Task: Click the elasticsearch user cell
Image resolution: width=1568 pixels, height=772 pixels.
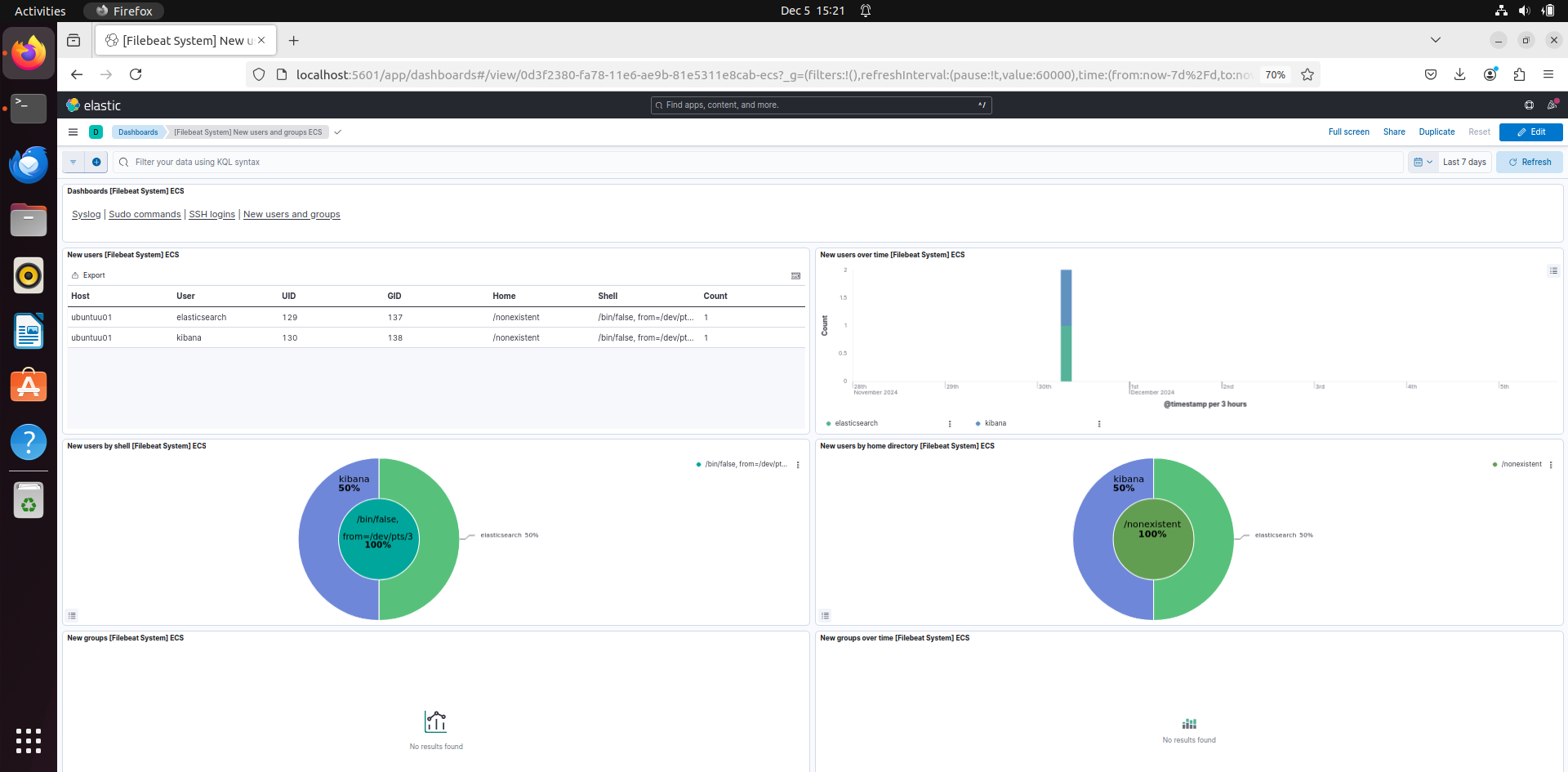Action: pos(202,317)
